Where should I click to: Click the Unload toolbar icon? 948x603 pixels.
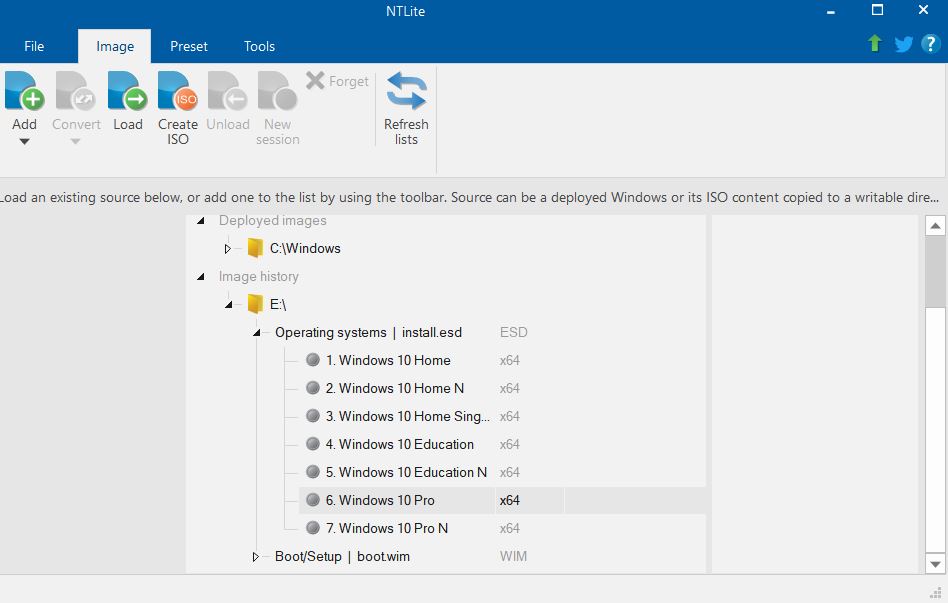click(x=228, y=91)
